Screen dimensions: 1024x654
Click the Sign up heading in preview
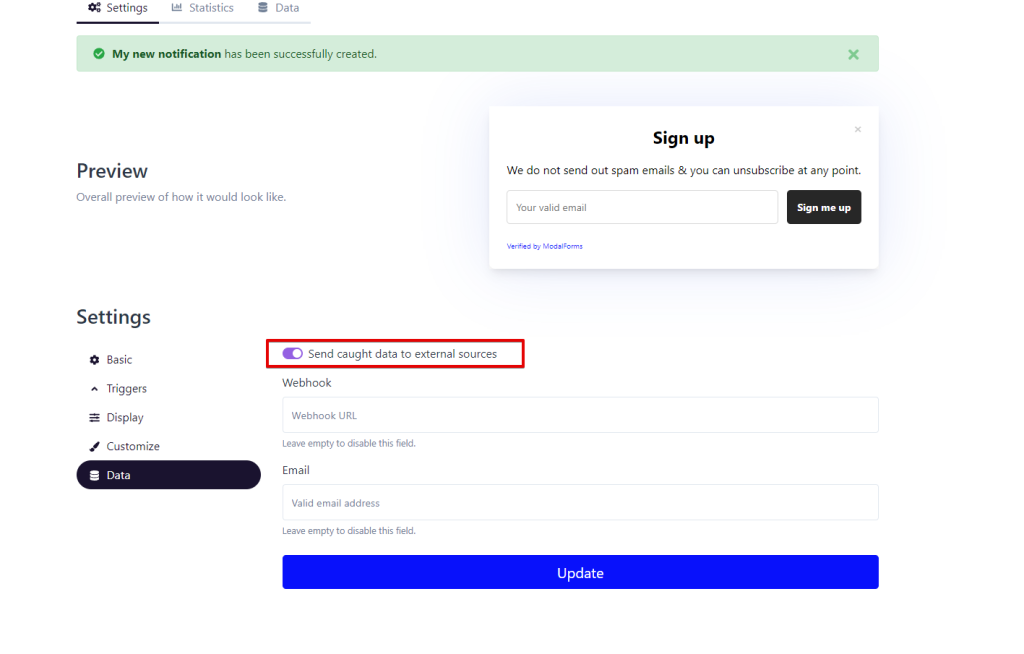coord(683,138)
